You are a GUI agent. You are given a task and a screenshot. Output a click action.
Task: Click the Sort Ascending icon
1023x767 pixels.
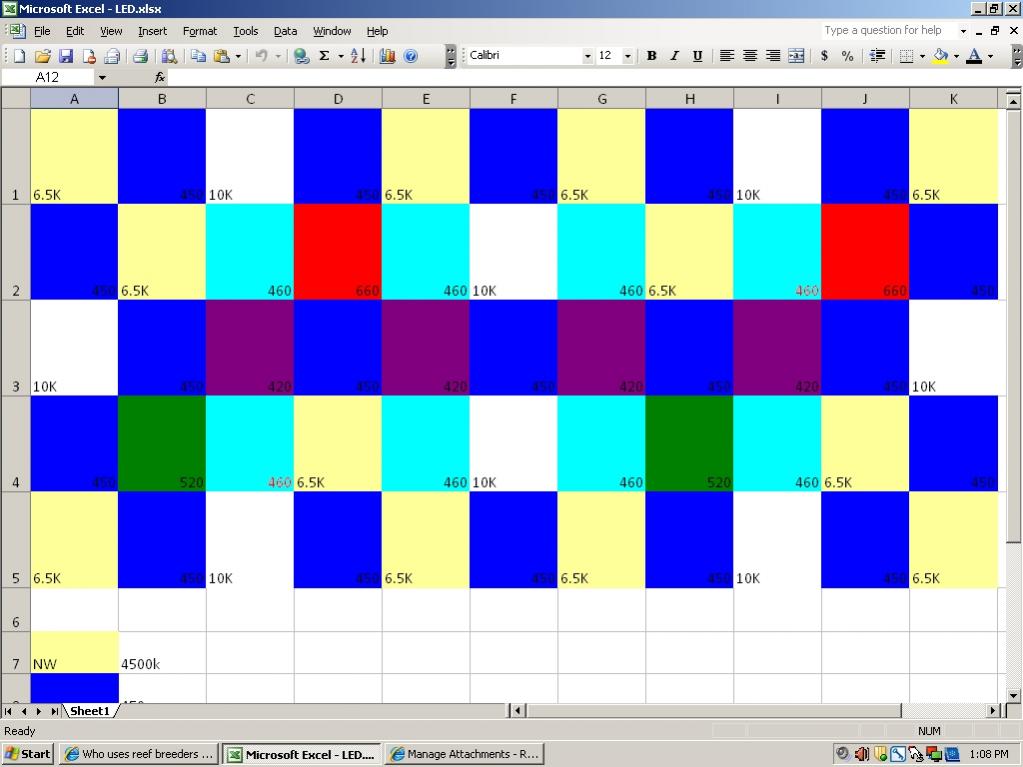[358, 56]
